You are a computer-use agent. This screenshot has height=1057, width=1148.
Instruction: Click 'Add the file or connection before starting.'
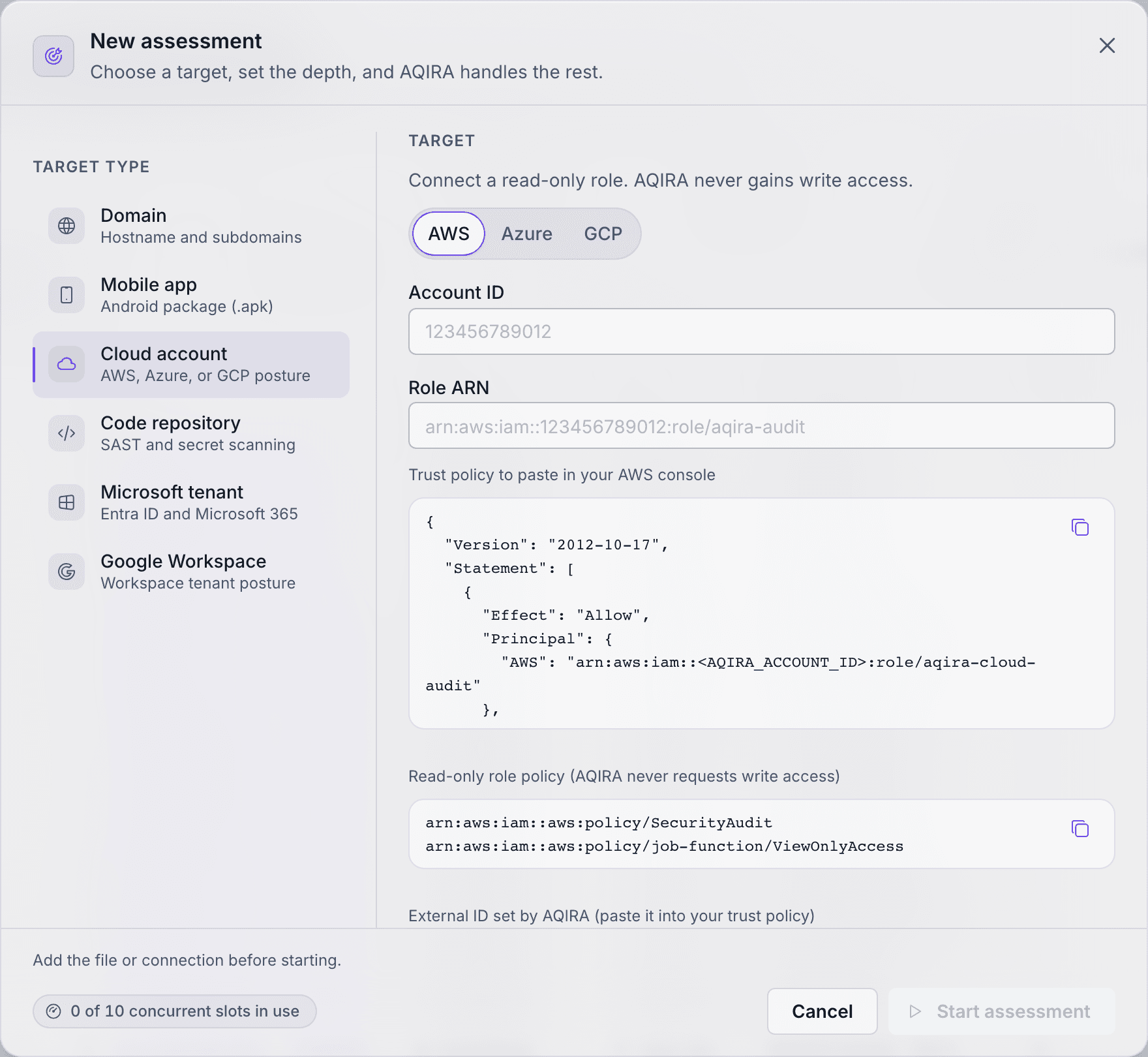(x=187, y=960)
